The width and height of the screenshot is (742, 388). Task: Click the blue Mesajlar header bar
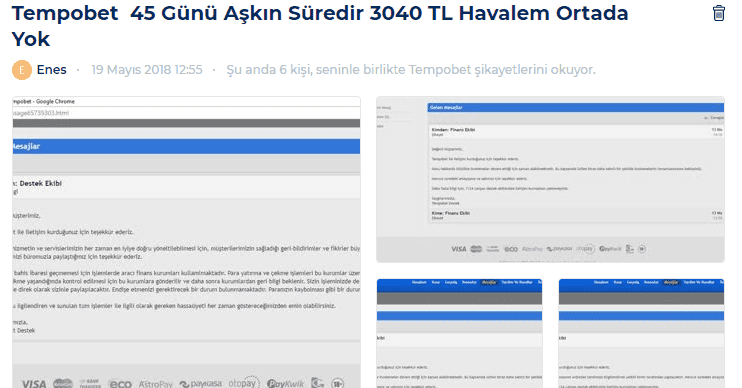click(x=186, y=146)
